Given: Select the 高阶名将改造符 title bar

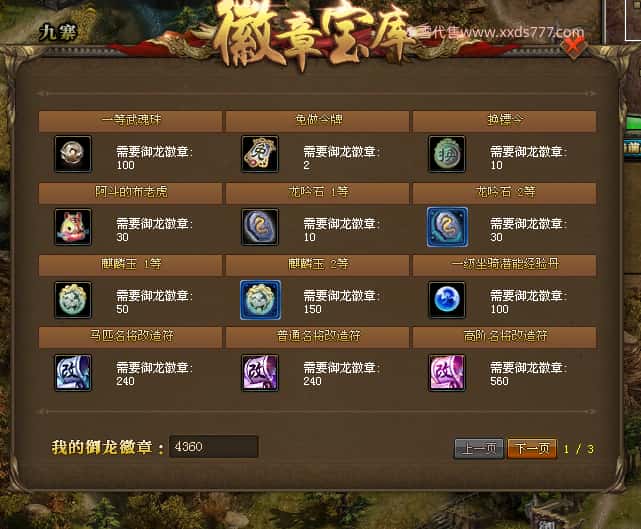Looking at the screenshot, I should pos(504,337).
